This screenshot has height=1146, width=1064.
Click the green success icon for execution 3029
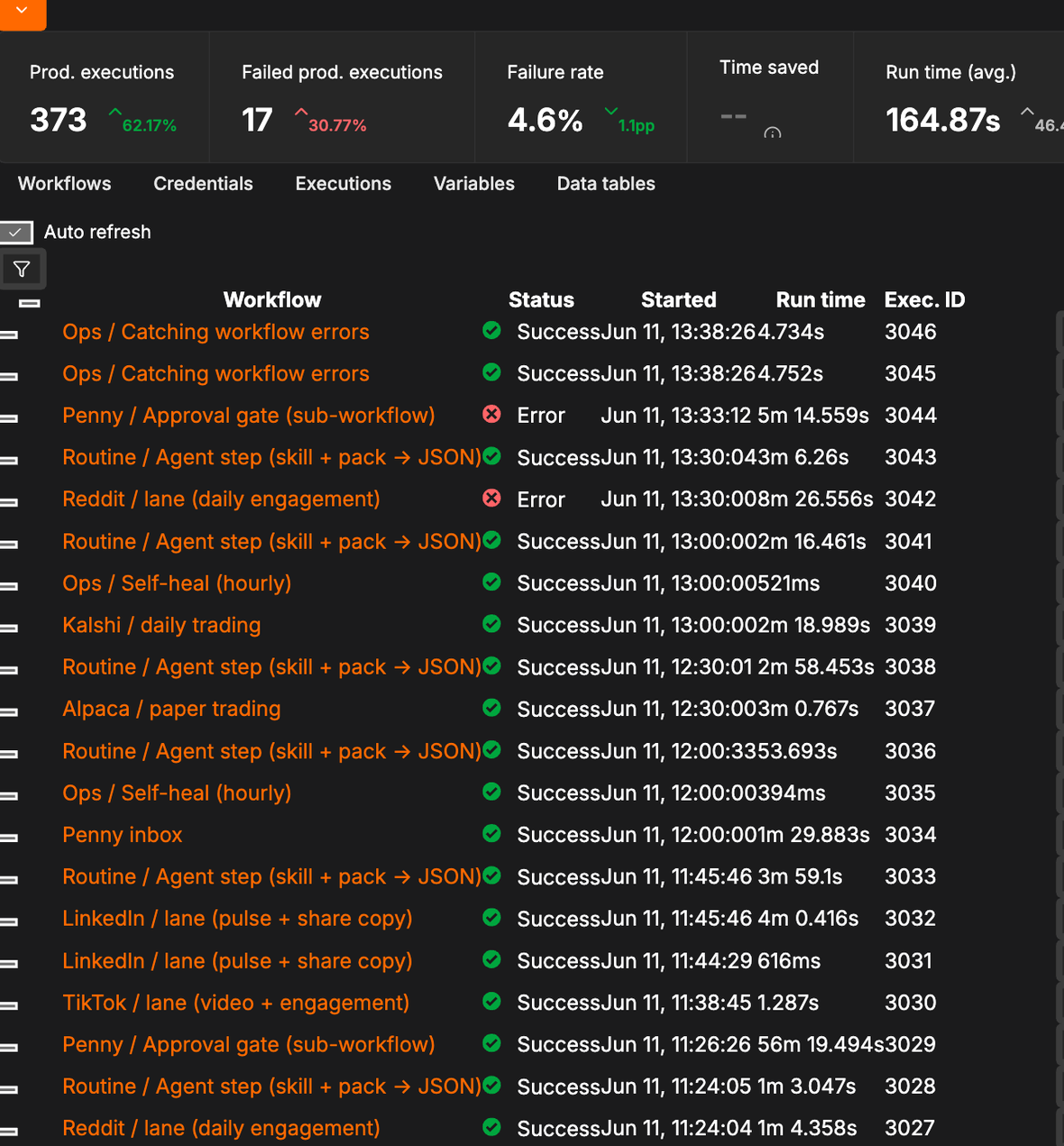tap(491, 1042)
